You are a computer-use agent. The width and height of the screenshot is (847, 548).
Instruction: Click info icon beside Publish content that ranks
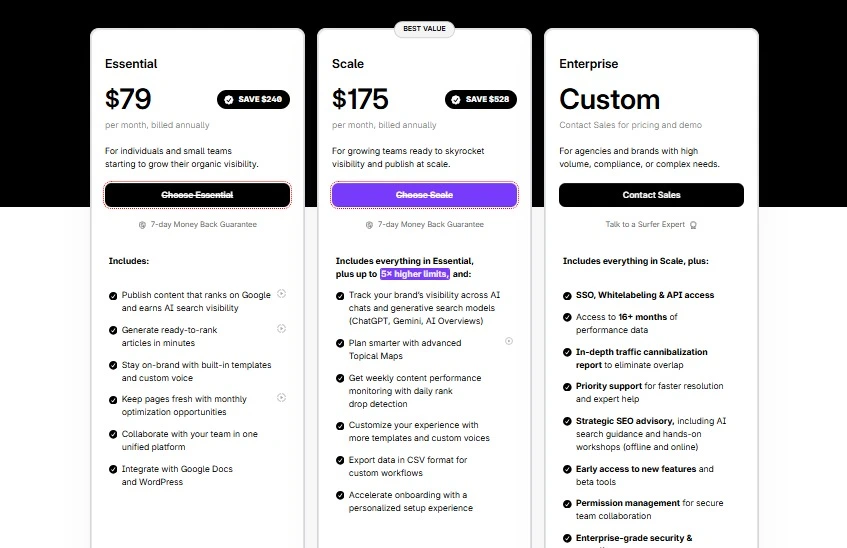281,293
